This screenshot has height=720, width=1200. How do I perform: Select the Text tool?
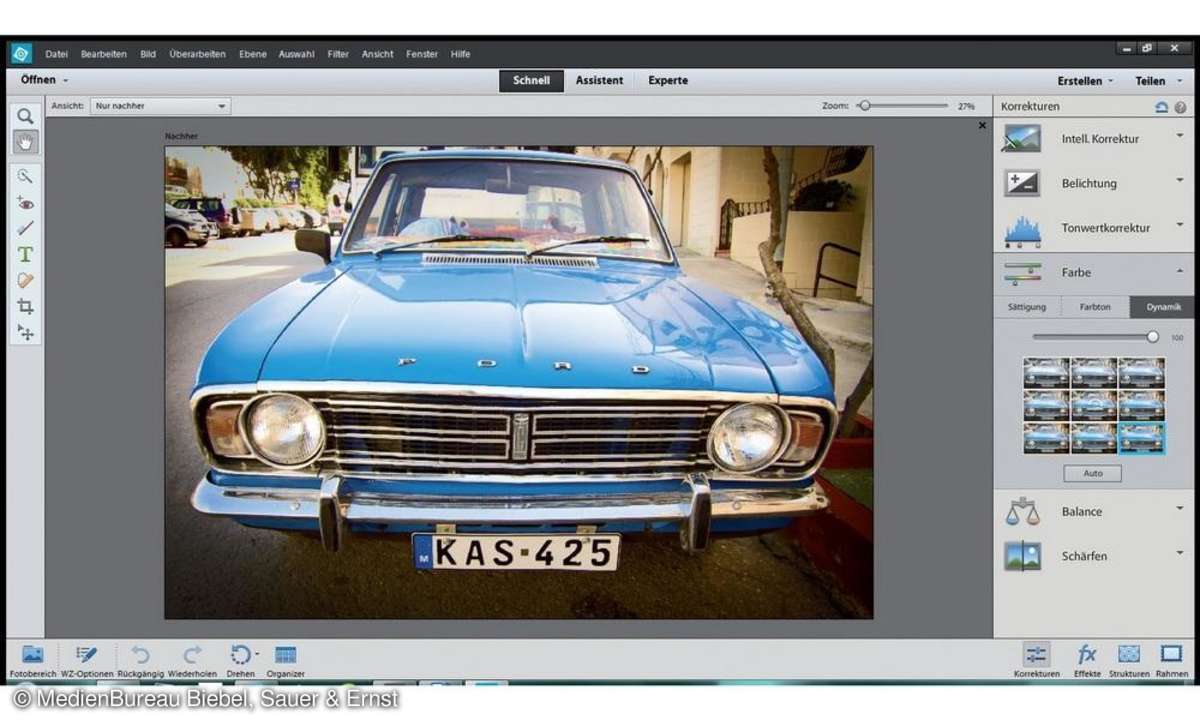click(25, 254)
